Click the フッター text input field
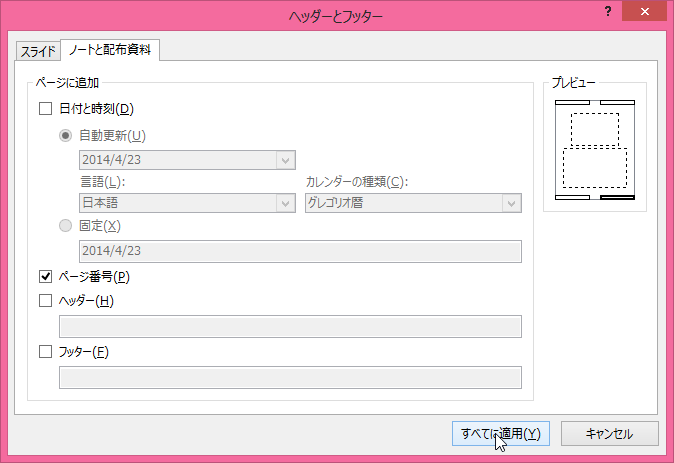Viewport: 674px width, 463px height. 290,377
